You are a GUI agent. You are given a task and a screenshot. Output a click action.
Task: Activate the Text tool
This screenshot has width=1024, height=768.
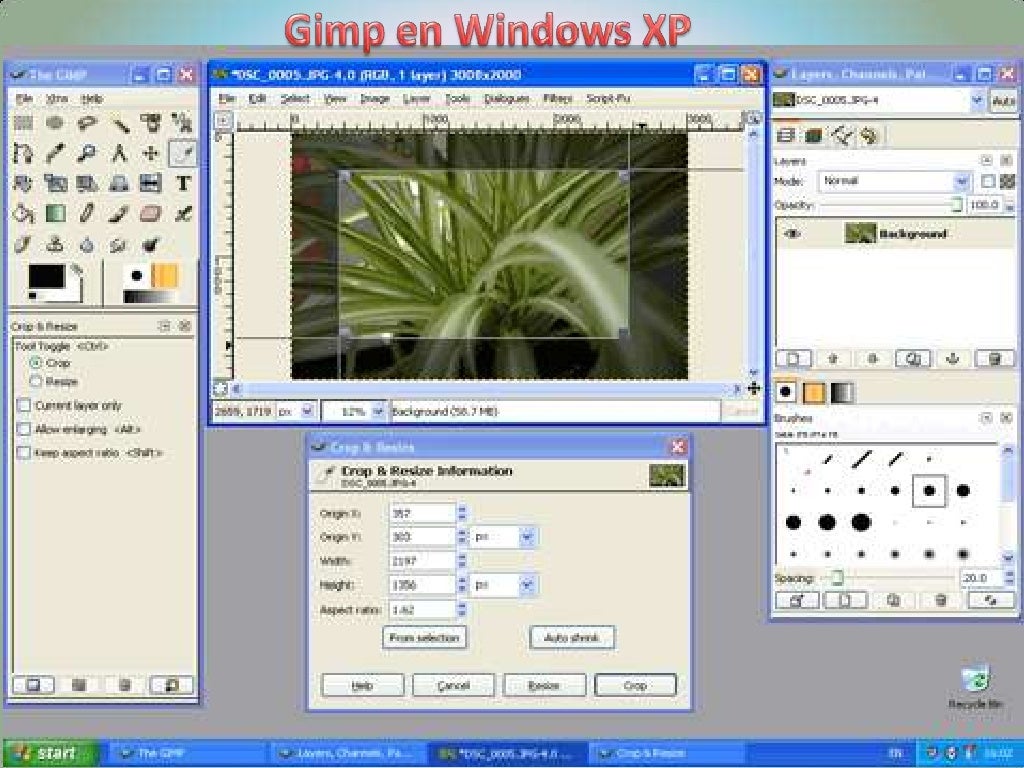coord(183,184)
